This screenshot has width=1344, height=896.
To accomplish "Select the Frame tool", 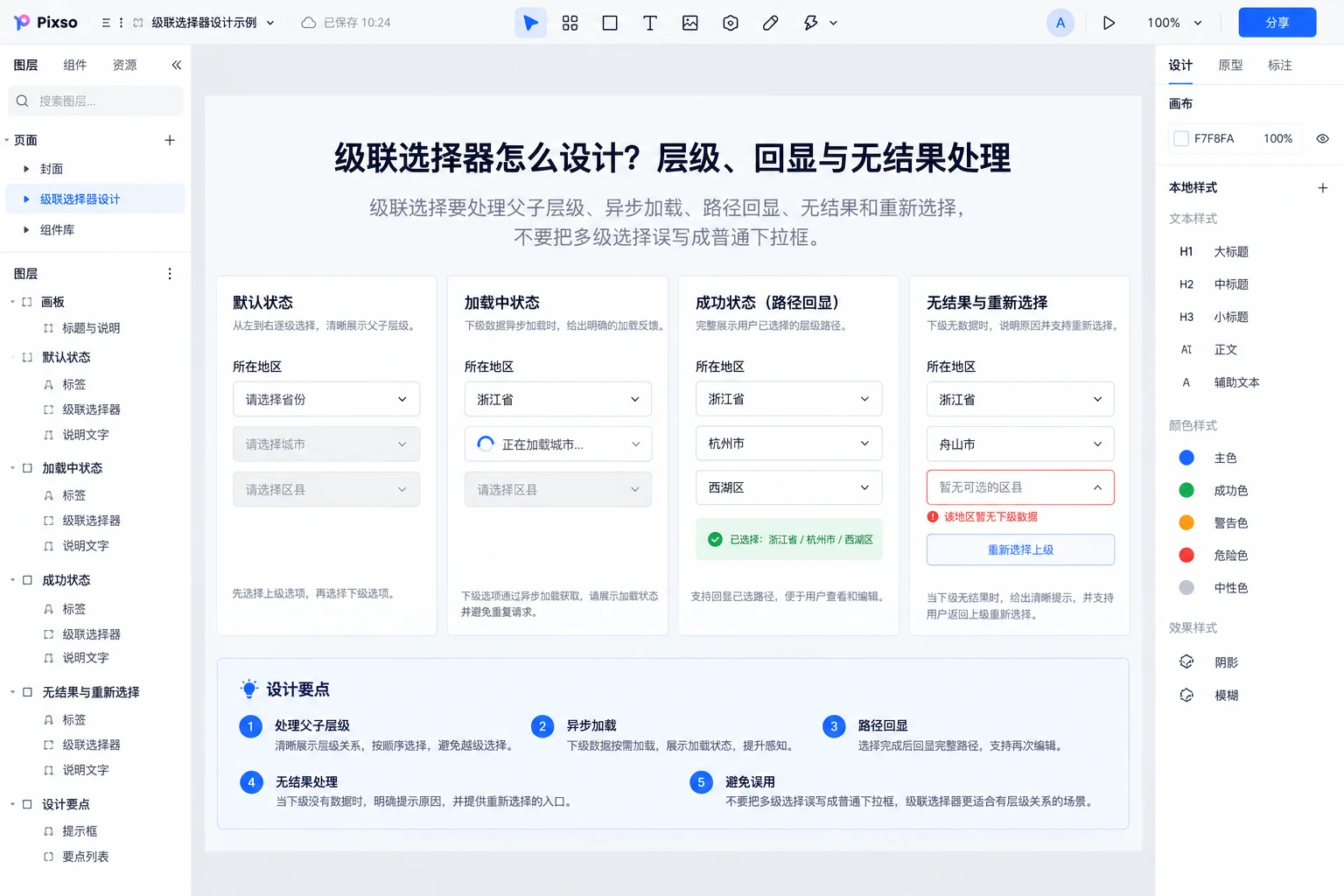I will pyautogui.click(x=610, y=23).
